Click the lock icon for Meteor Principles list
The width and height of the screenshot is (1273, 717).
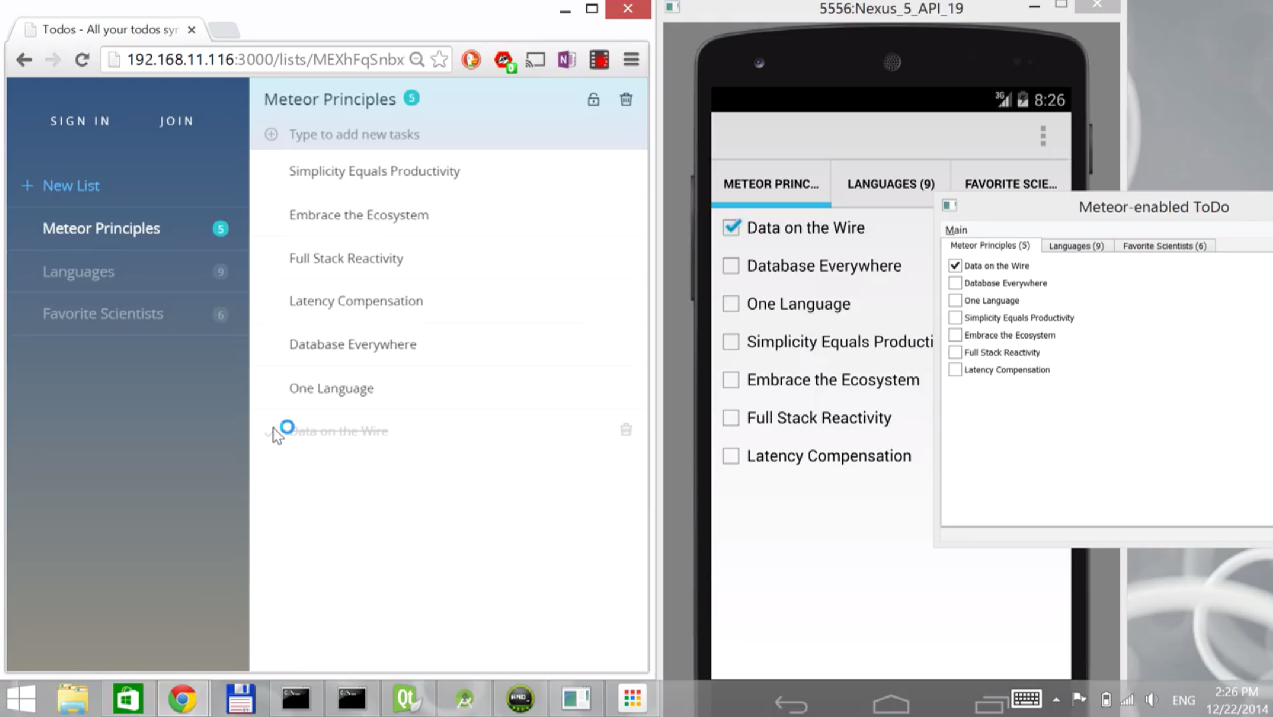point(593,99)
